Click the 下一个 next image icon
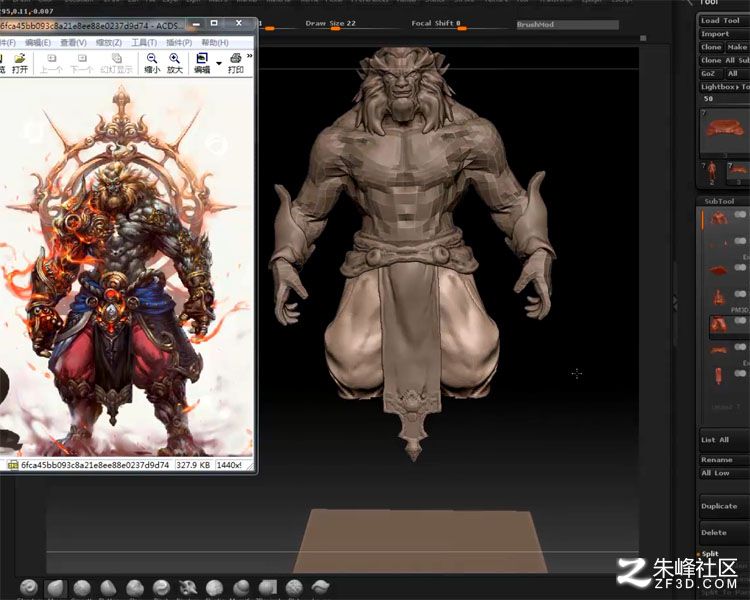The image size is (750, 600). pyautogui.click(x=82, y=63)
